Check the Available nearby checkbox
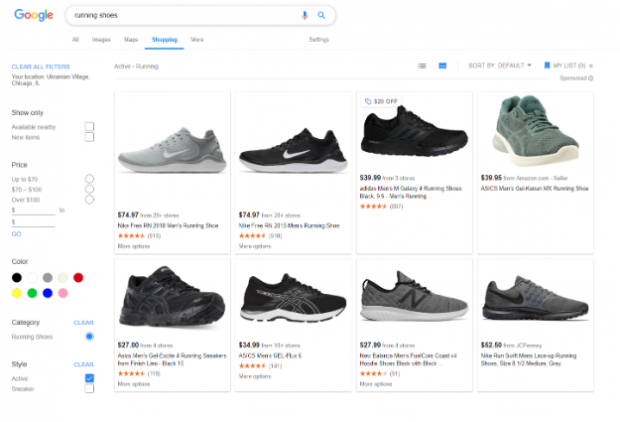Viewport: 620px width, 422px height. 89,127
